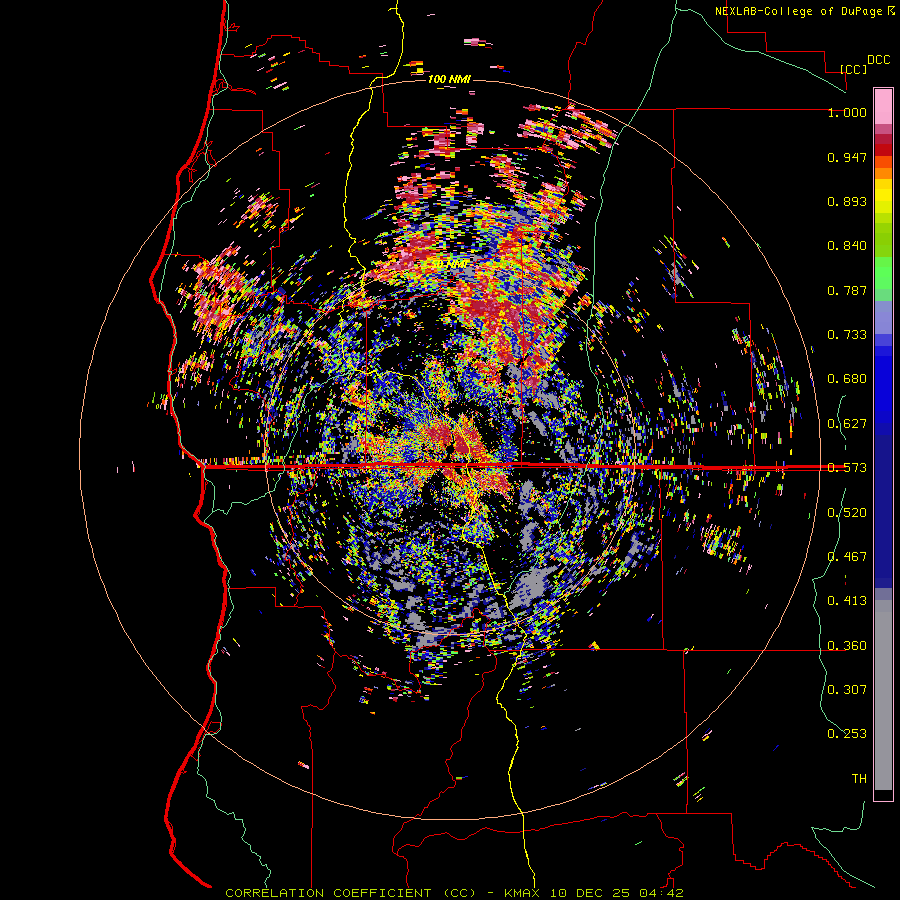Select the 0.467 scale label

847,557
